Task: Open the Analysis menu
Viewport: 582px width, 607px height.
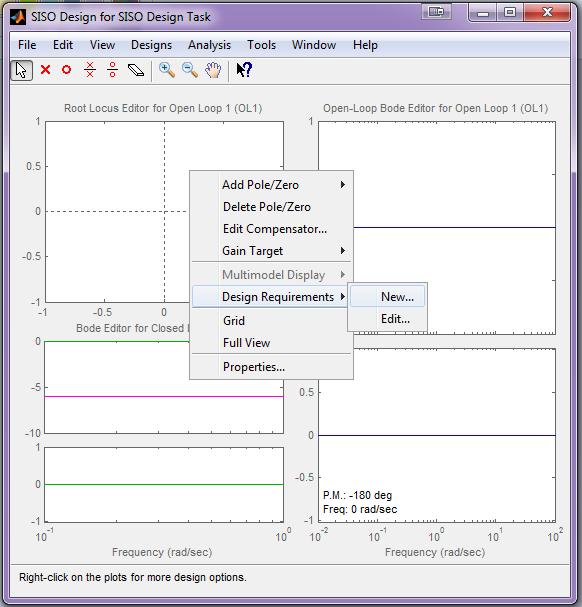Action: [209, 45]
